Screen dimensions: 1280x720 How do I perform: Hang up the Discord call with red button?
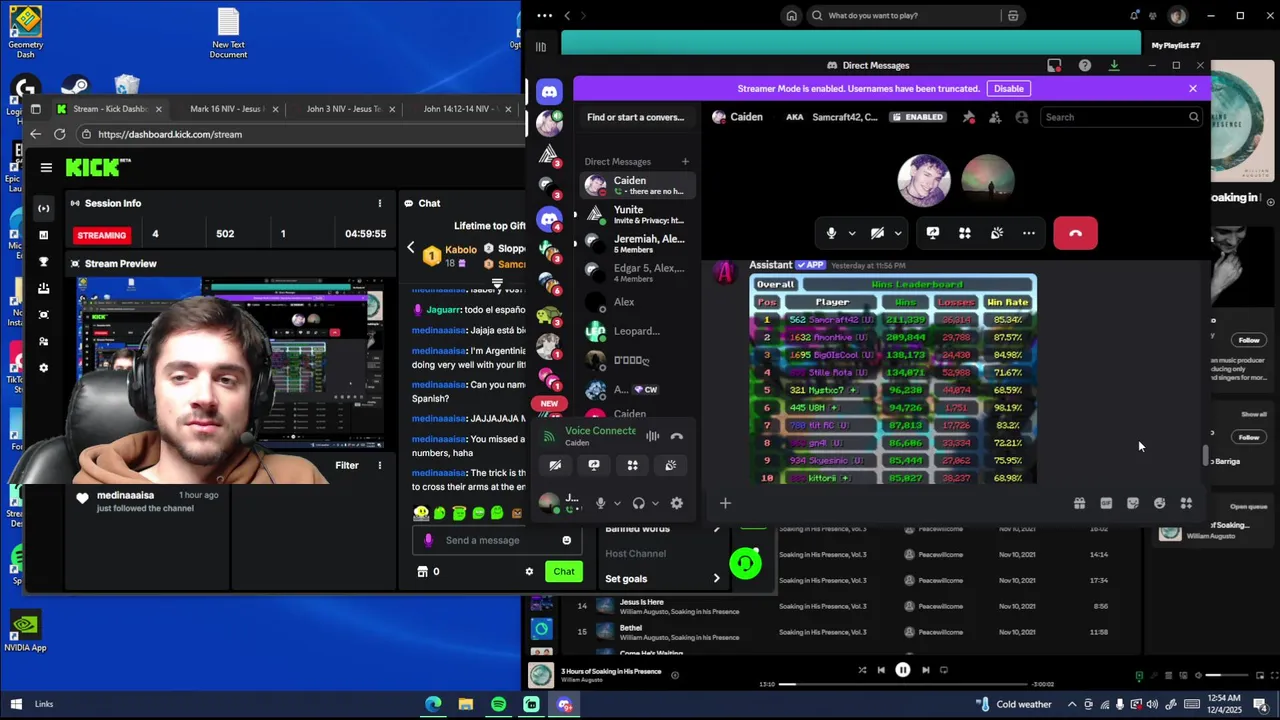1075,233
